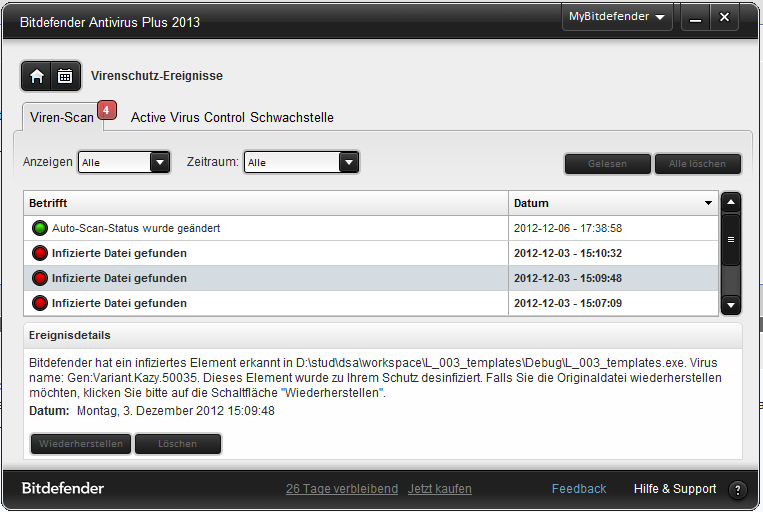
Task: Open Hilfe & Support
Action: coord(675,489)
